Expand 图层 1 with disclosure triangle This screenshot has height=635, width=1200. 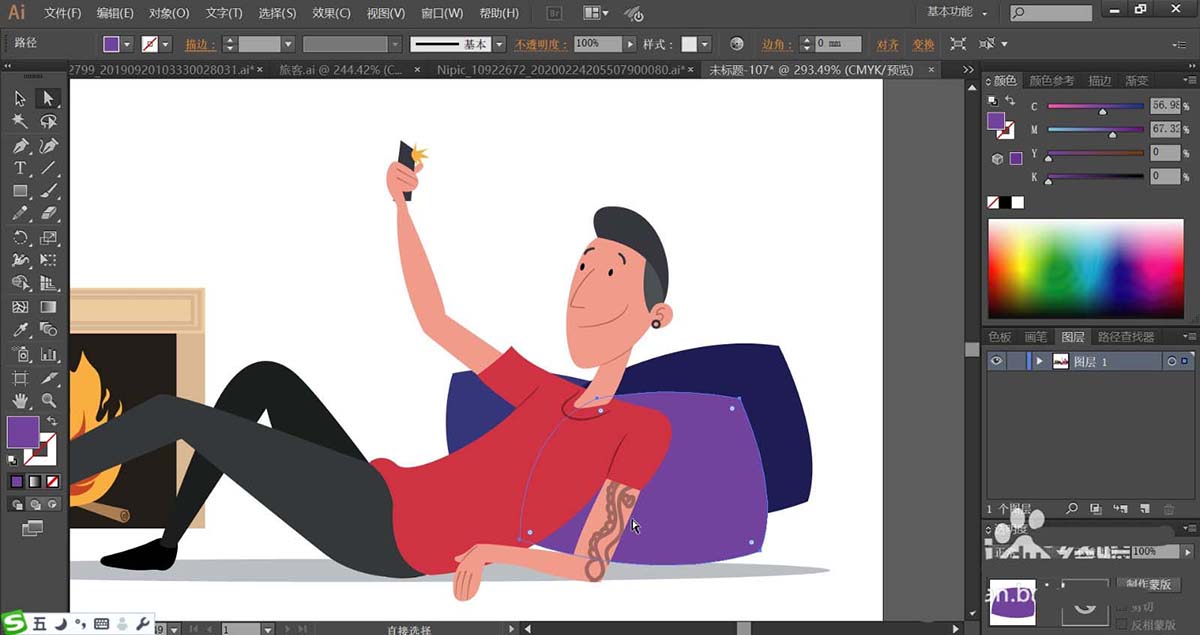click(x=1039, y=362)
